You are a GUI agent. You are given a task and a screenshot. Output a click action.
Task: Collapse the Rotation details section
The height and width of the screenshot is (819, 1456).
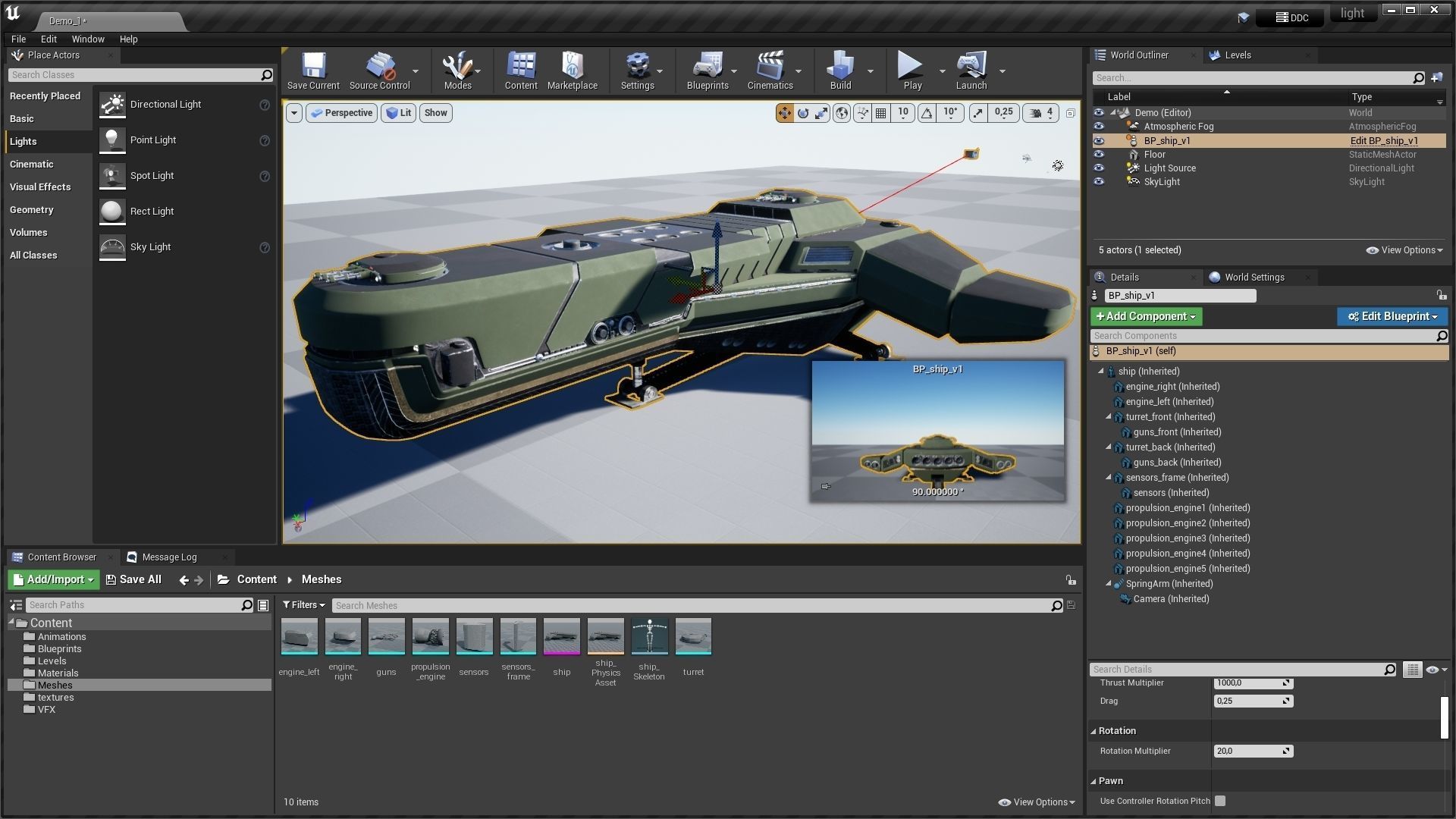coord(1094,731)
